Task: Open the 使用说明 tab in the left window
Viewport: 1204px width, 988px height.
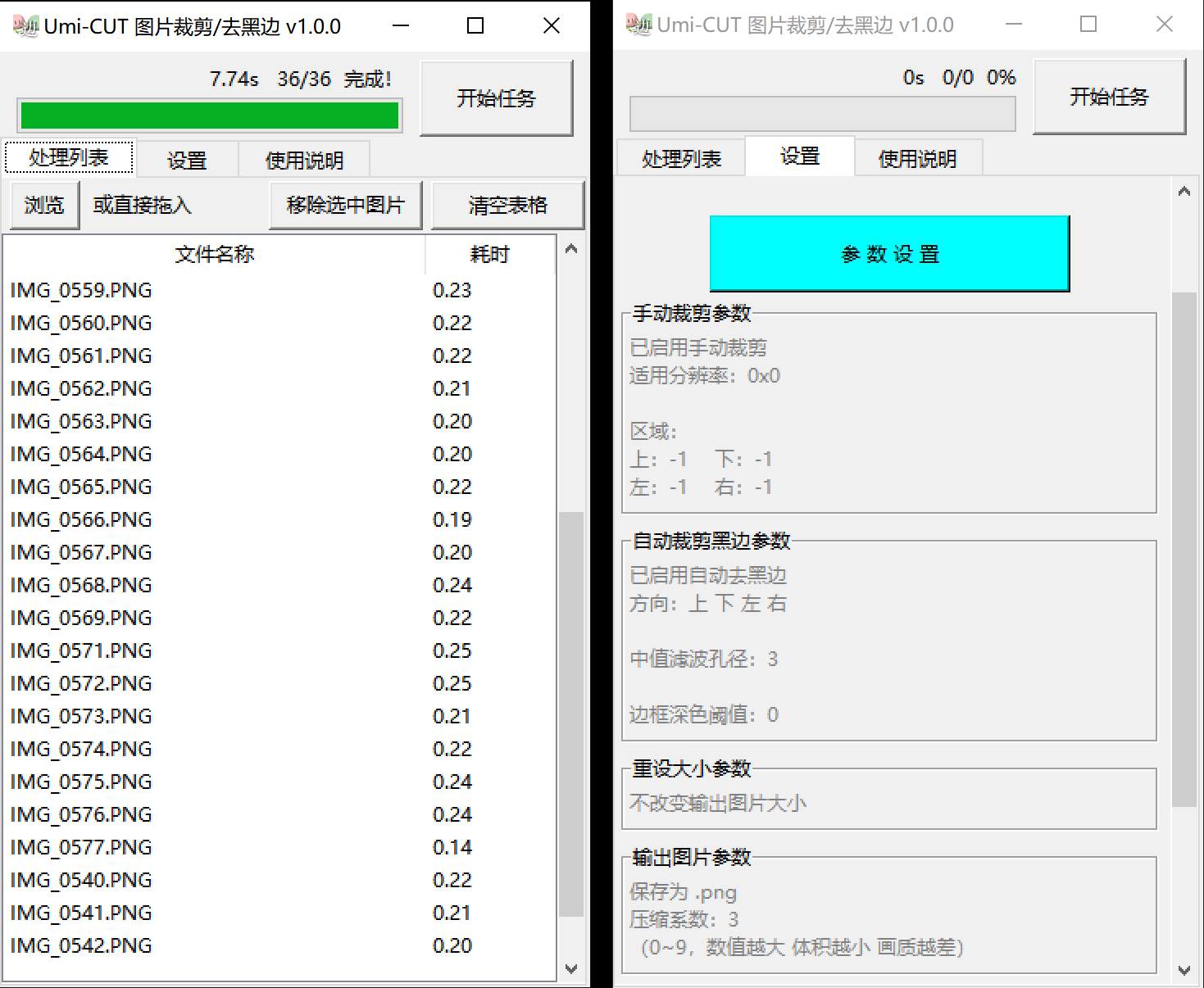Action: click(x=305, y=159)
